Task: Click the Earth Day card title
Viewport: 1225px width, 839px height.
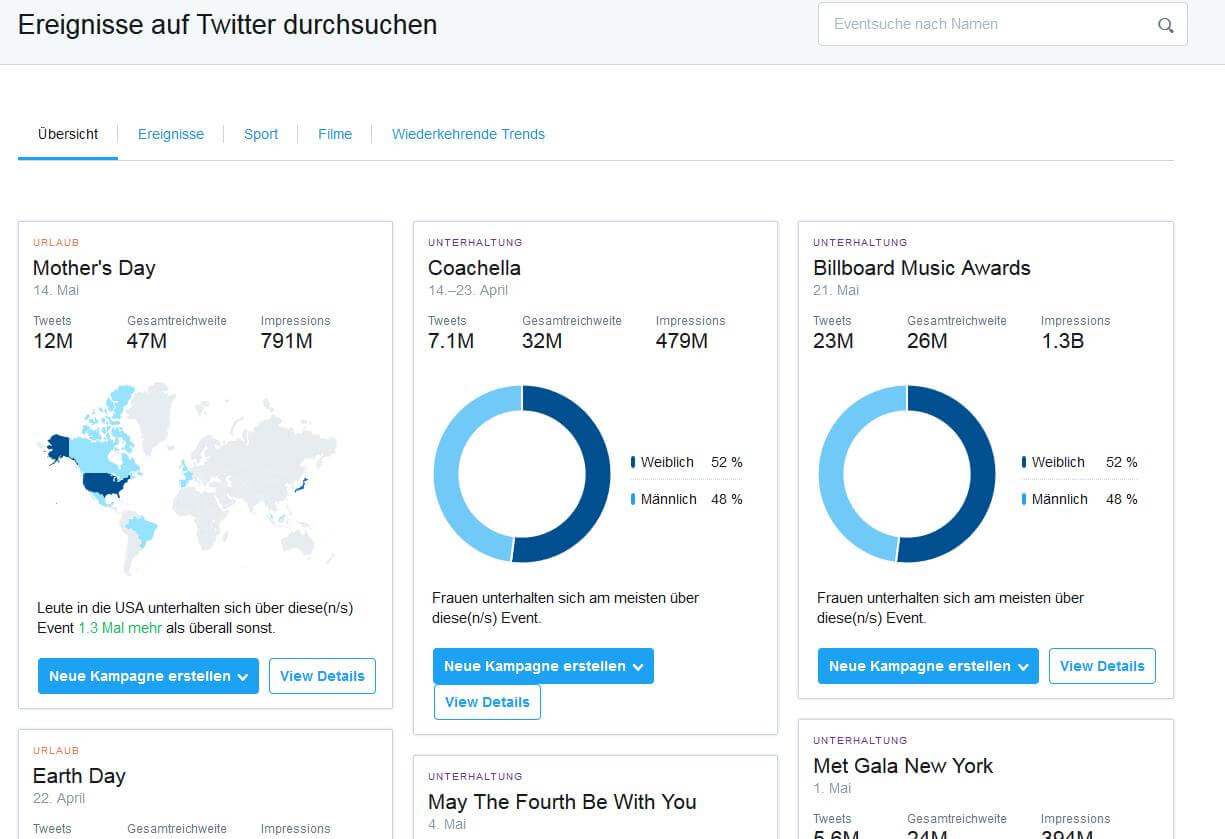Action: click(79, 776)
